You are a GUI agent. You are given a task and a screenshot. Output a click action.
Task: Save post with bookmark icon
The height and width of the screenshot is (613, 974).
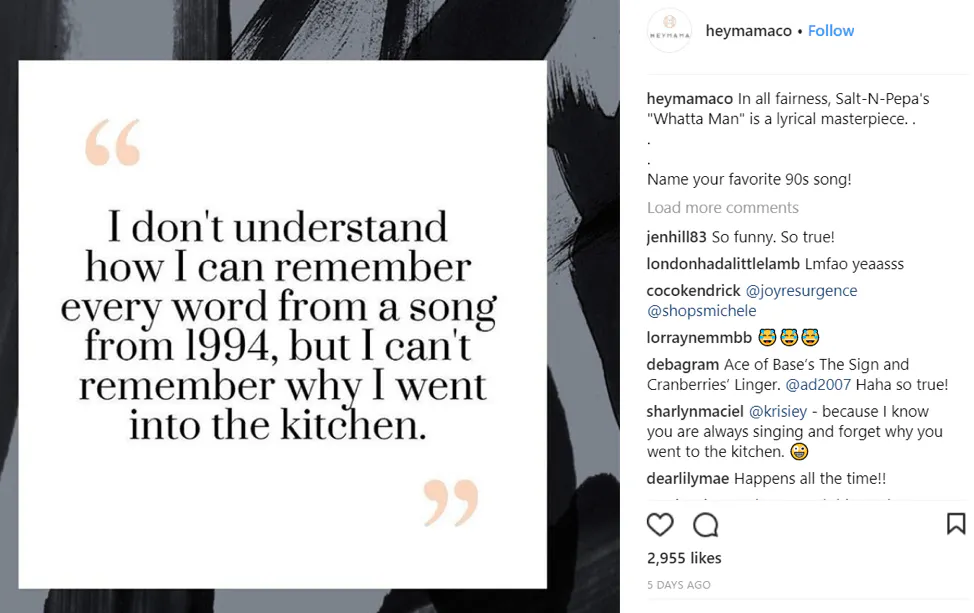pyautogui.click(x=955, y=524)
